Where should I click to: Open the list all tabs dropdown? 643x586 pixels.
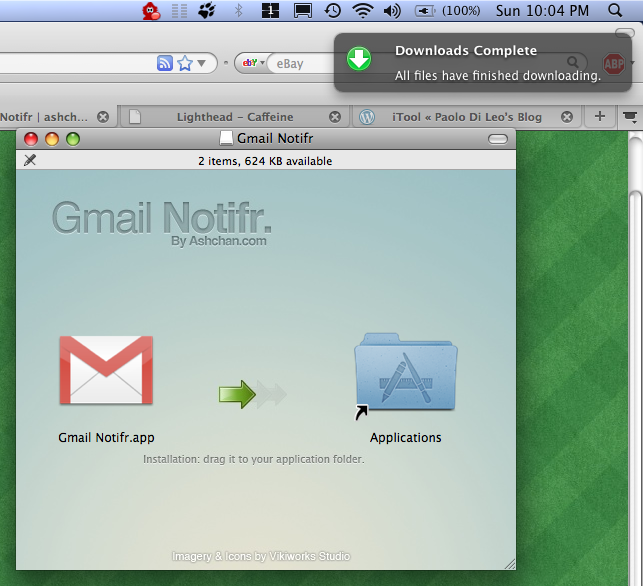coord(630,117)
